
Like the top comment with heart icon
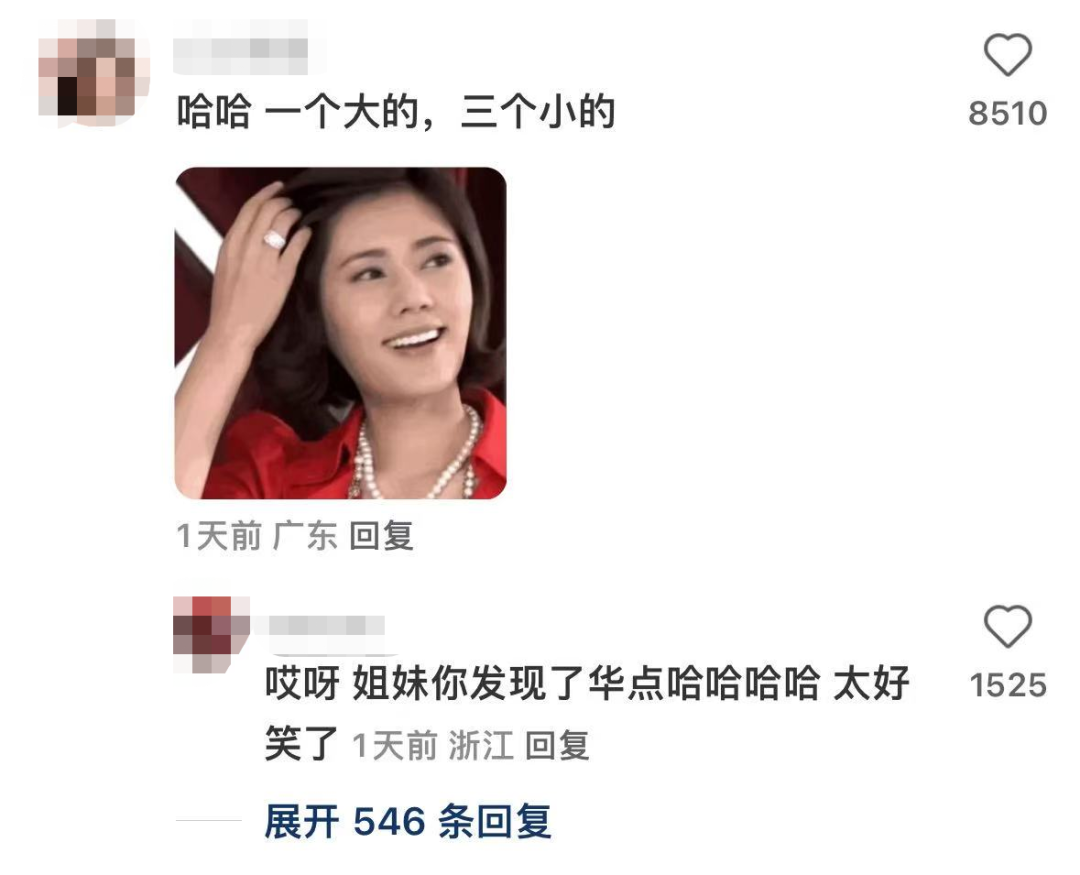[1007, 54]
